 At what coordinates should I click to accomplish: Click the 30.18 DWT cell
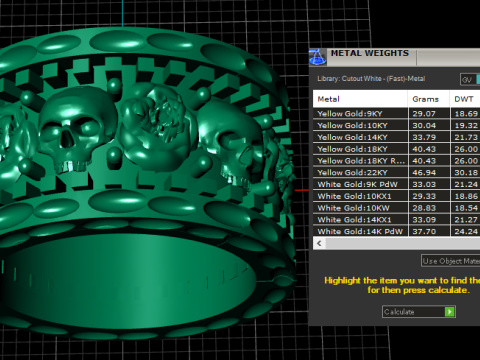coord(465,172)
